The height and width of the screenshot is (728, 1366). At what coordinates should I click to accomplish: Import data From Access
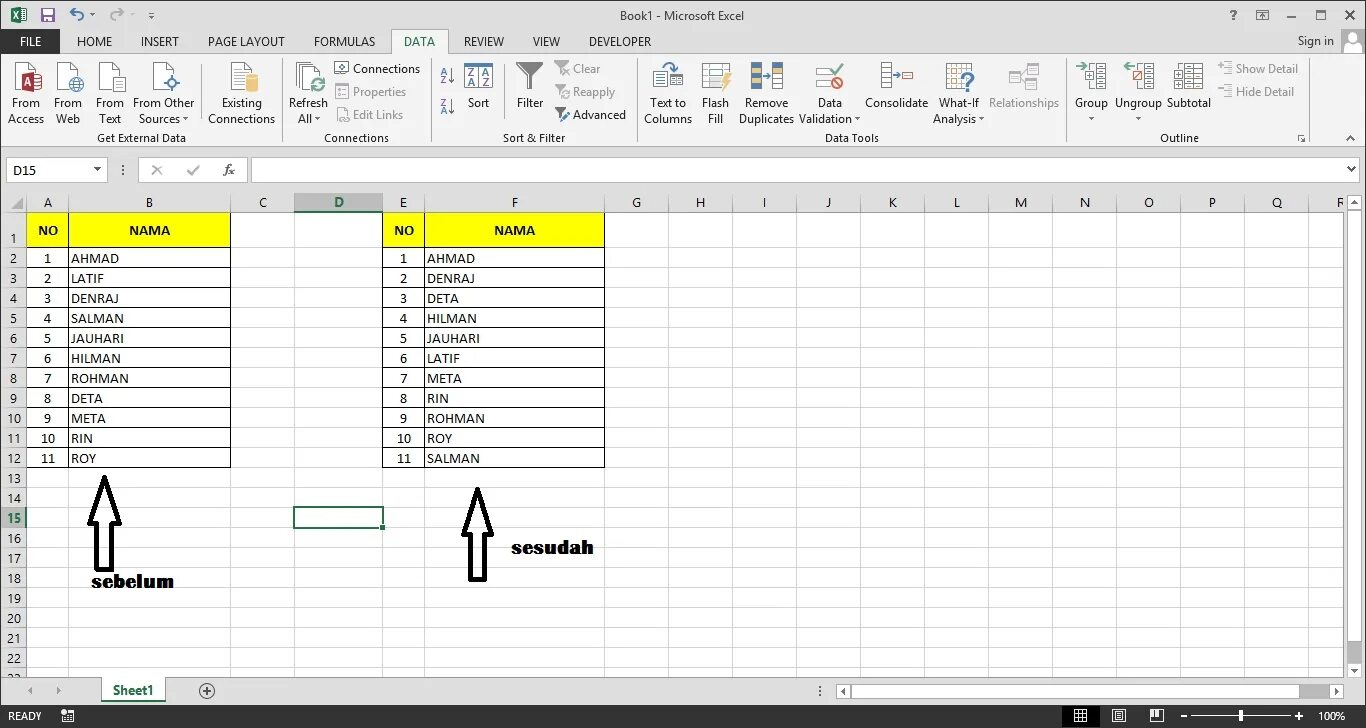[x=26, y=93]
